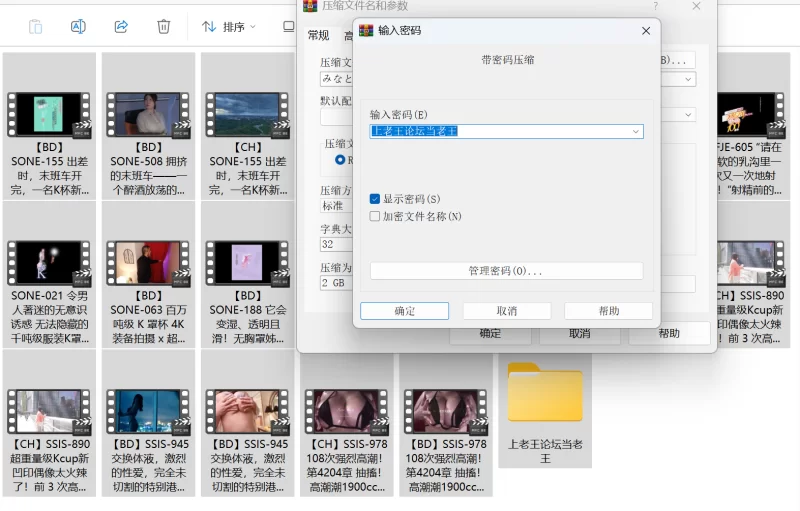Open the 排序 sort menu in Explorer
The height and width of the screenshot is (511, 800).
(229, 27)
